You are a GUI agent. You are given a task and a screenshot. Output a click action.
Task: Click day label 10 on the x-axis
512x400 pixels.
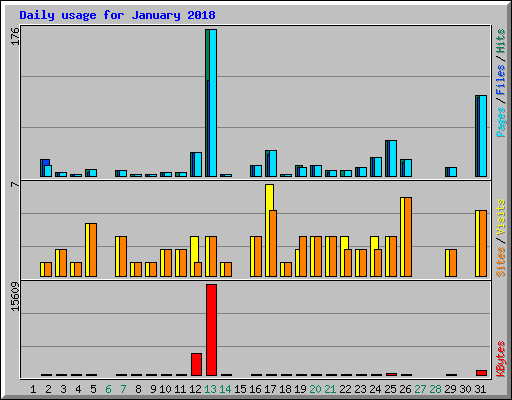click(165, 389)
